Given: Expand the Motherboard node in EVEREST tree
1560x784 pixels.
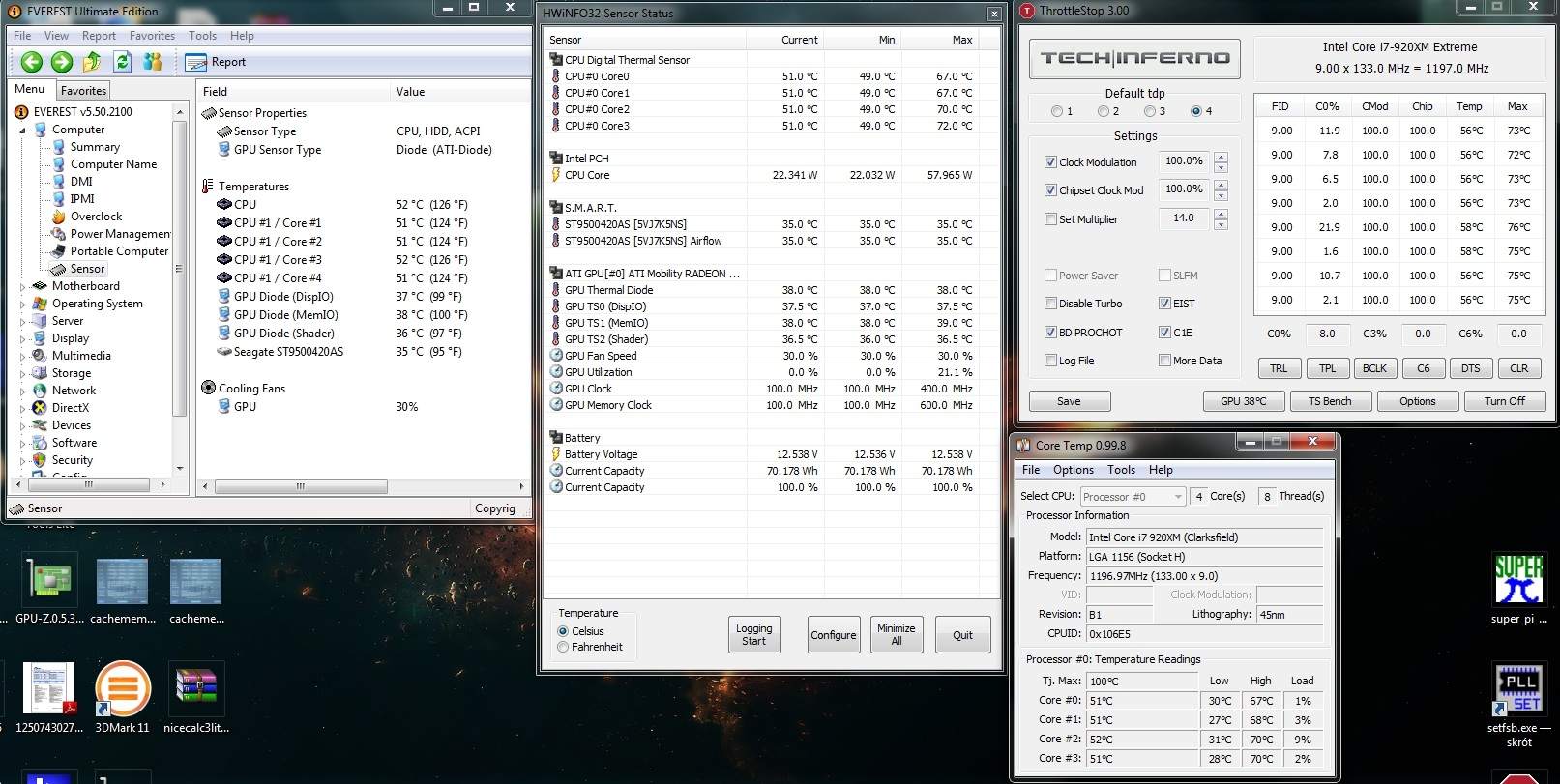Looking at the screenshot, I should [23, 286].
